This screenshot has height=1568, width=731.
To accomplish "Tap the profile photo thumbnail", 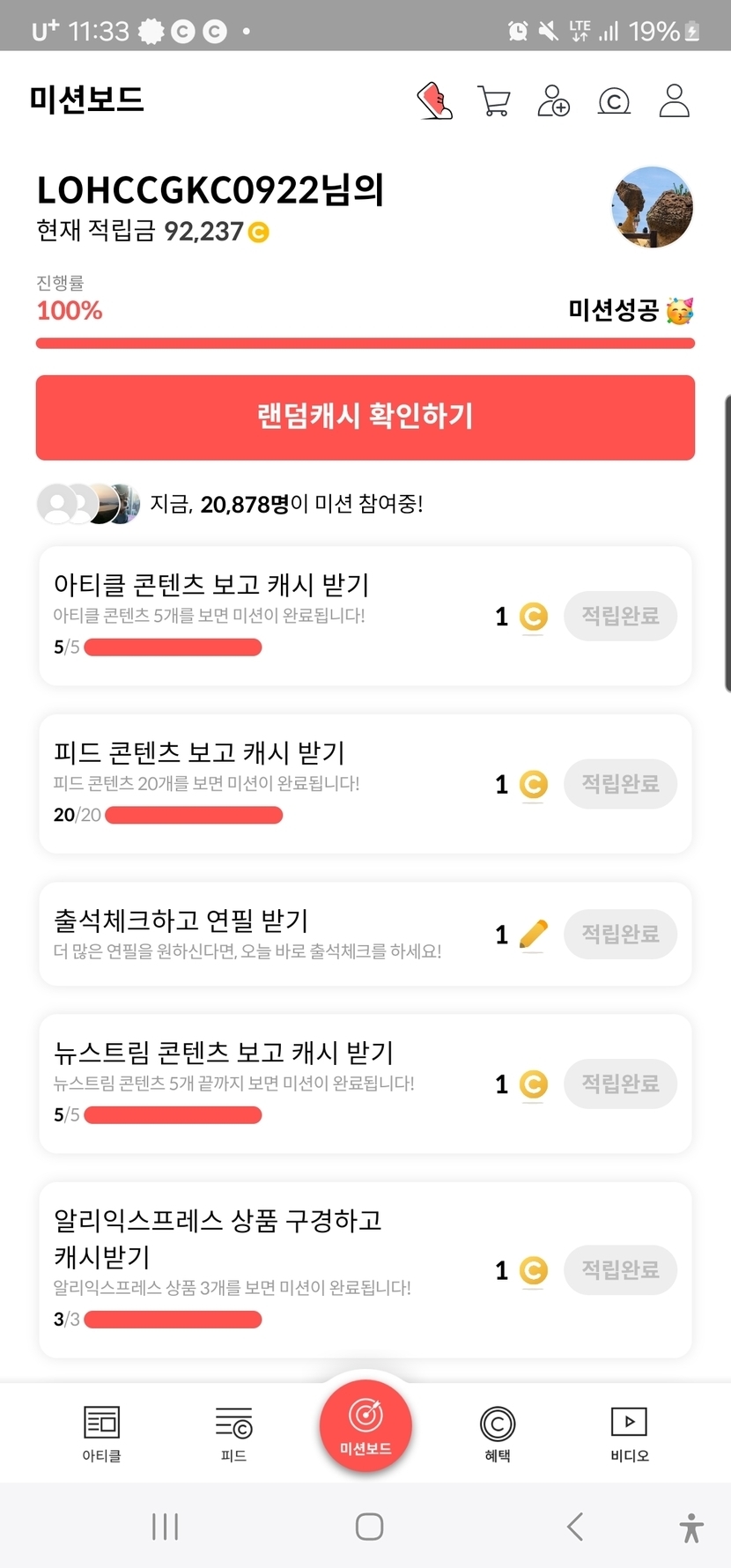I will click(x=653, y=208).
